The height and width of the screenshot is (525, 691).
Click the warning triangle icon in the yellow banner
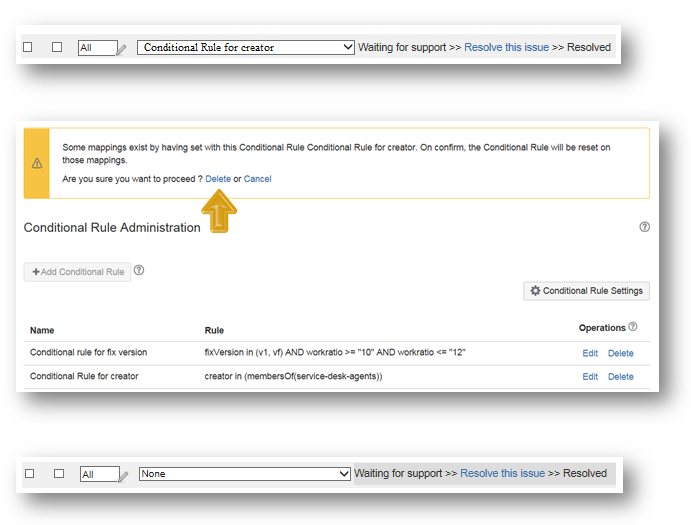(37, 163)
